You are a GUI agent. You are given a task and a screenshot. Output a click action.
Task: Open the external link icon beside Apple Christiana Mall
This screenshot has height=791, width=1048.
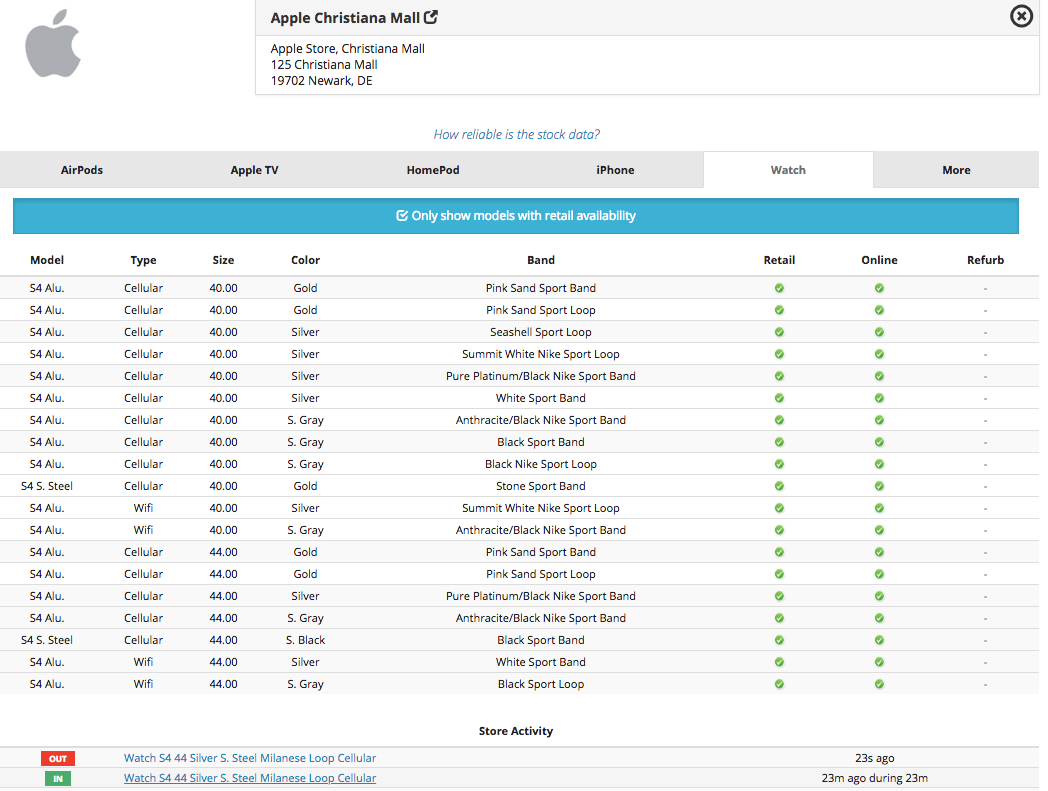(431, 17)
